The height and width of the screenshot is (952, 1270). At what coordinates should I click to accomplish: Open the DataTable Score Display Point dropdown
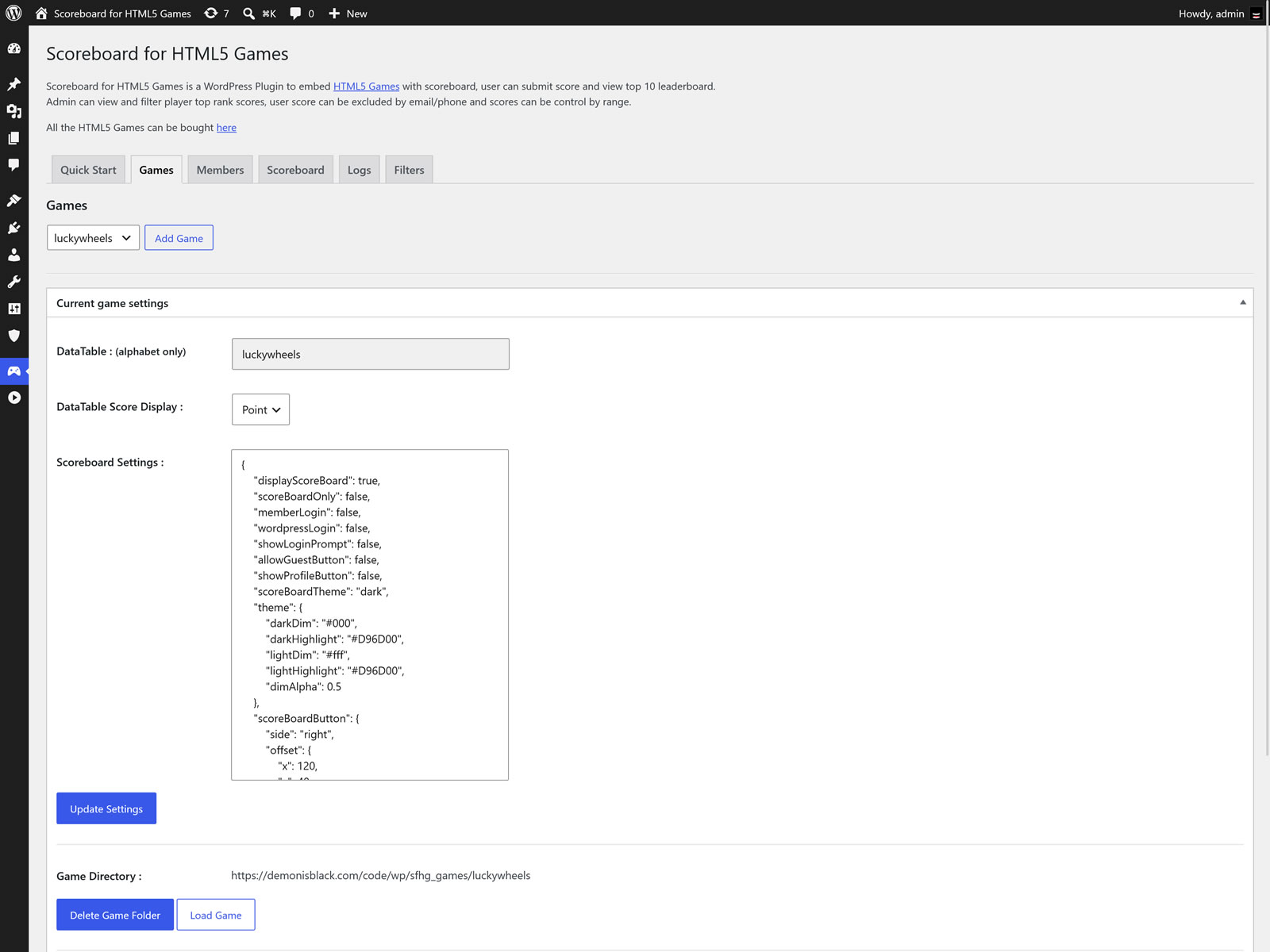pyautogui.click(x=260, y=409)
